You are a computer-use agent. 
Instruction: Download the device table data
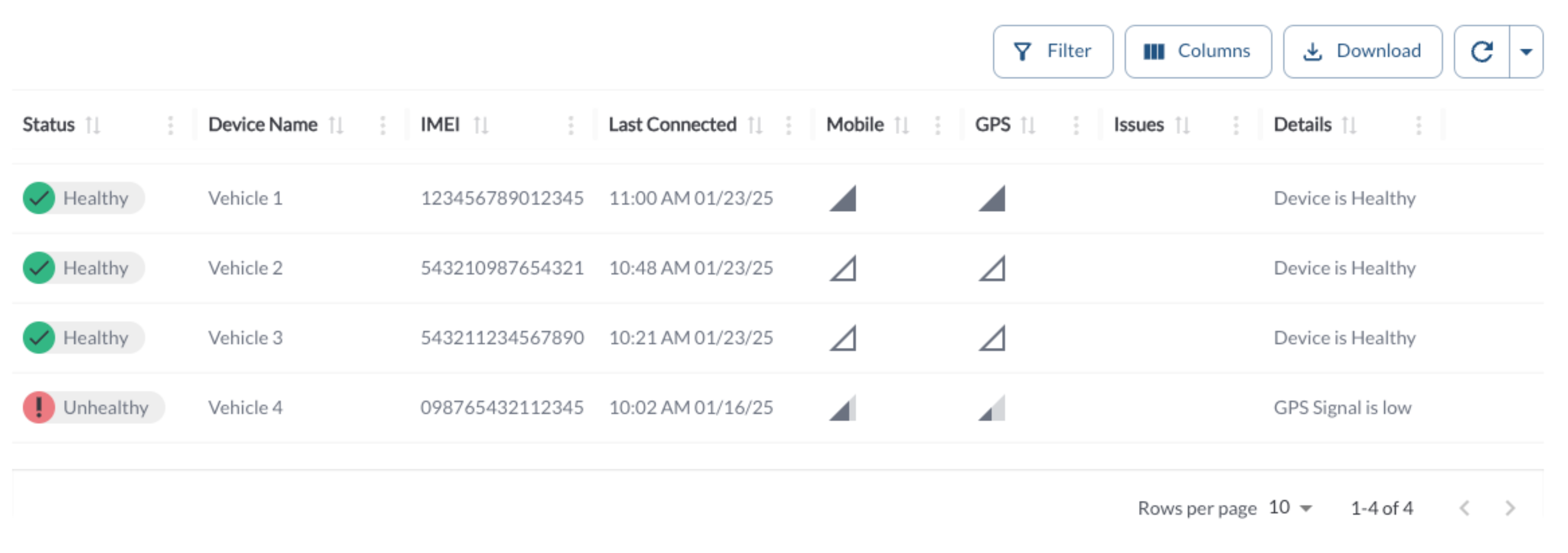tap(1362, 52)
